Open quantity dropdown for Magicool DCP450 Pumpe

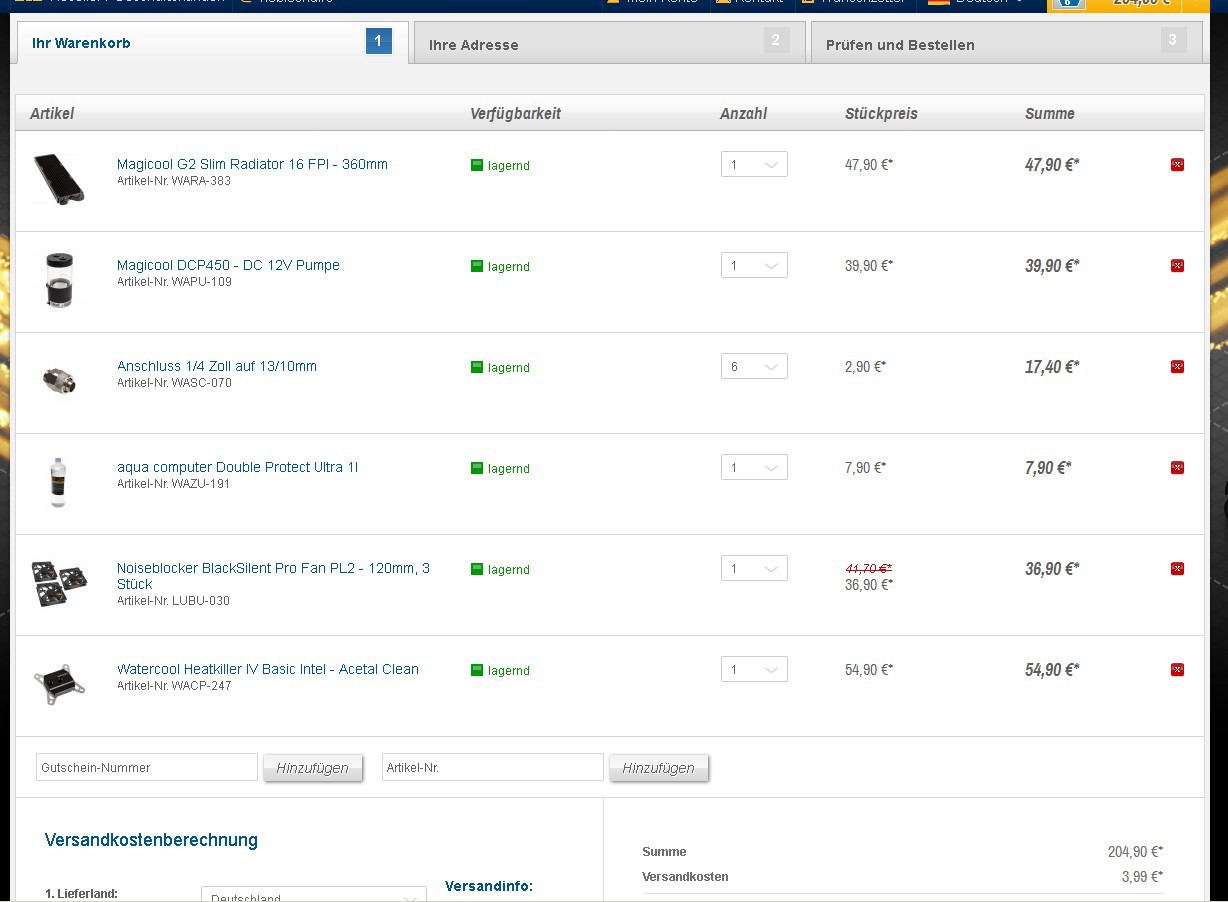754,266
